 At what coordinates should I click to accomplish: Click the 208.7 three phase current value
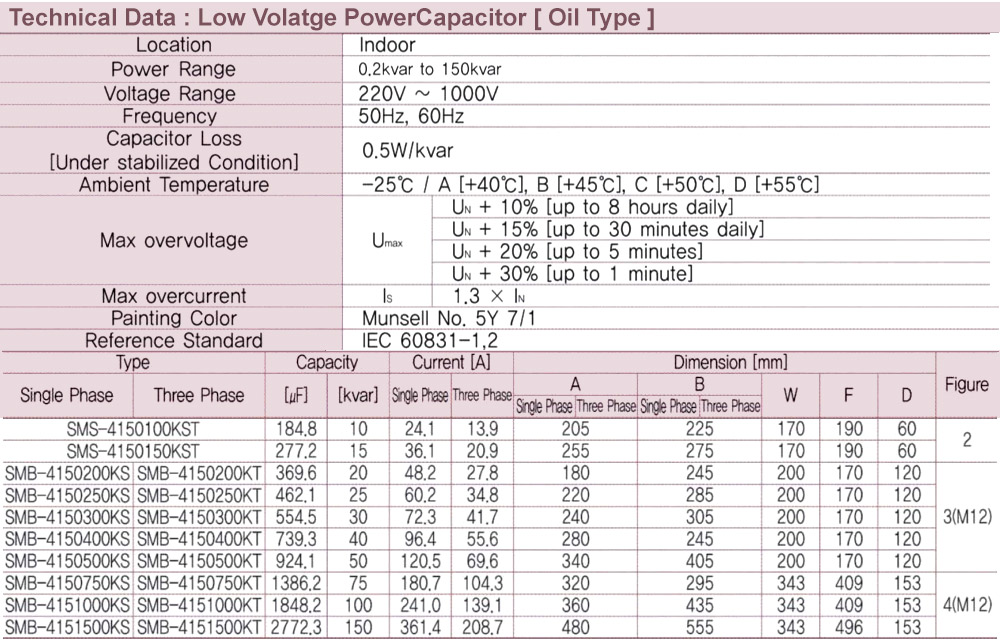pyautogui.click(x=482, y=628)
